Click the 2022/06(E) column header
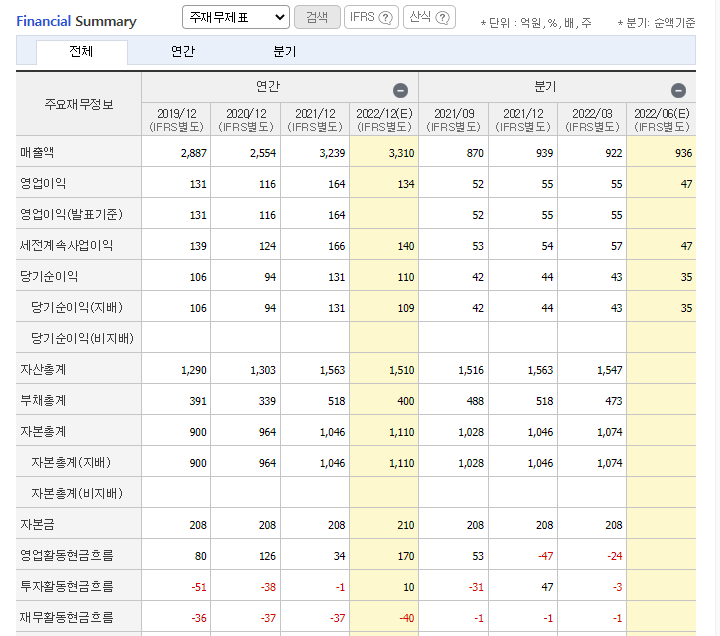Screen dimensions: 720x636 pos(662,119)
